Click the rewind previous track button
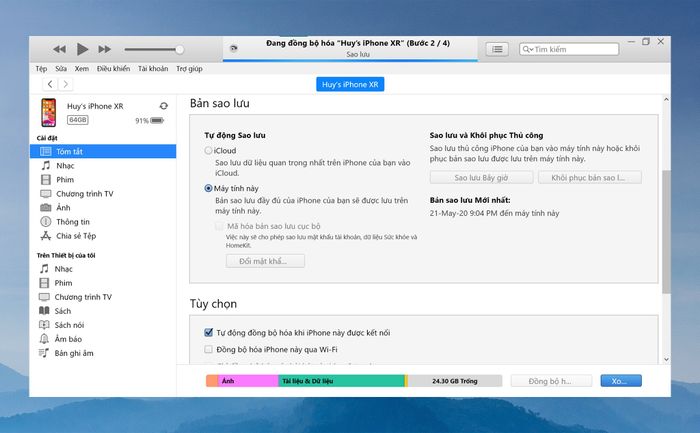 coord(59,49)
